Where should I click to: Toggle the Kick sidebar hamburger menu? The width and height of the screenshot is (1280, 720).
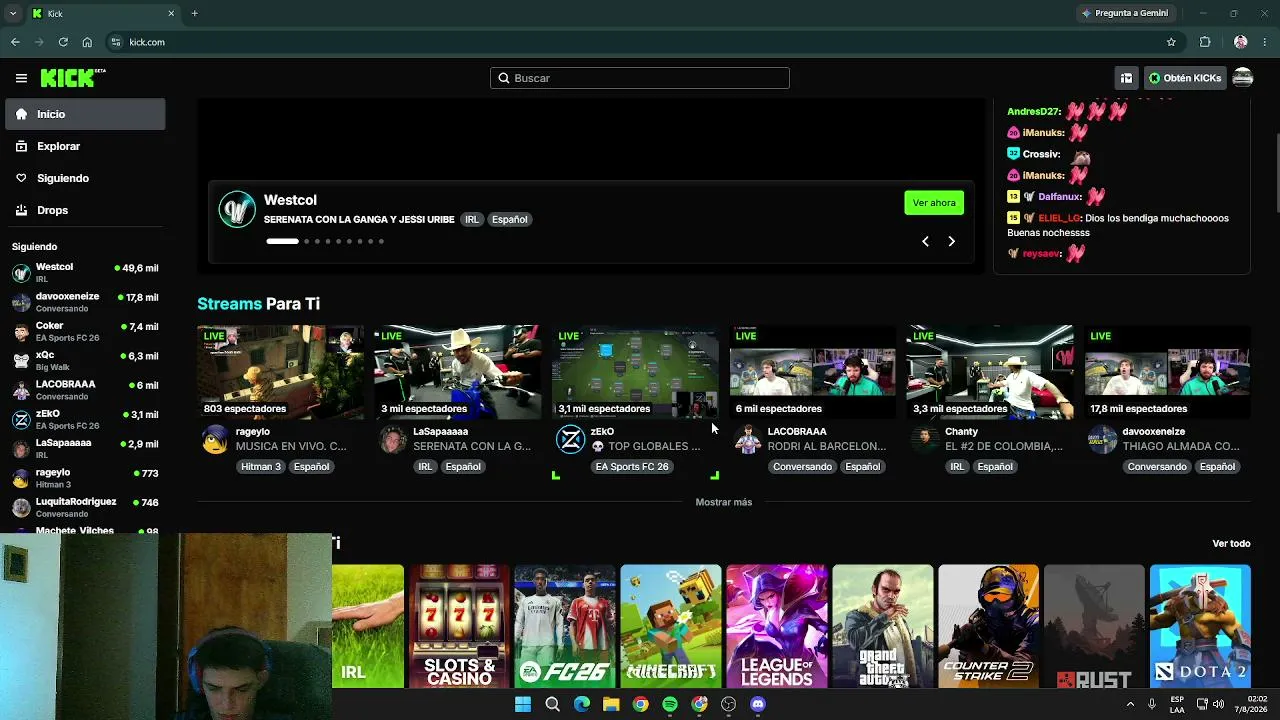coord(21,78)
